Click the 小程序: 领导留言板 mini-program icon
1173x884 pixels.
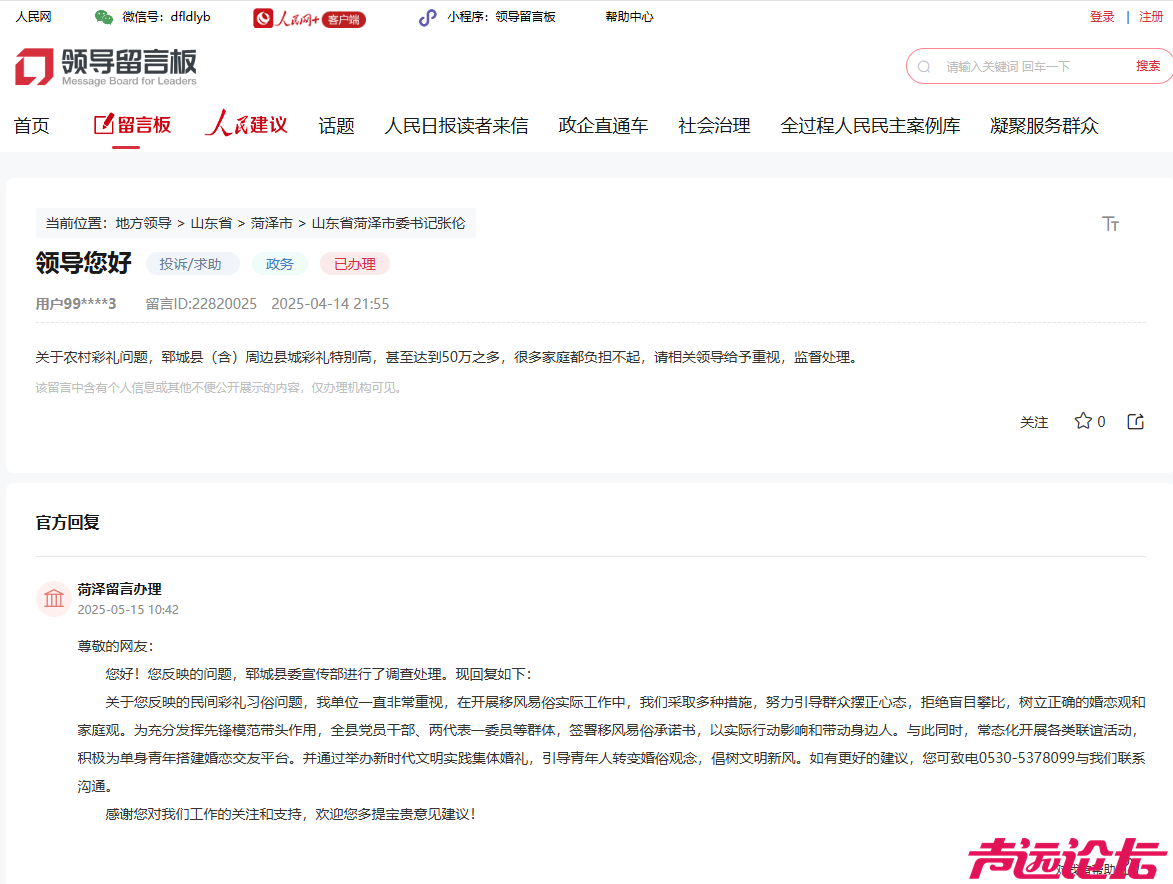pyautogui.click(x=430, y=17)
